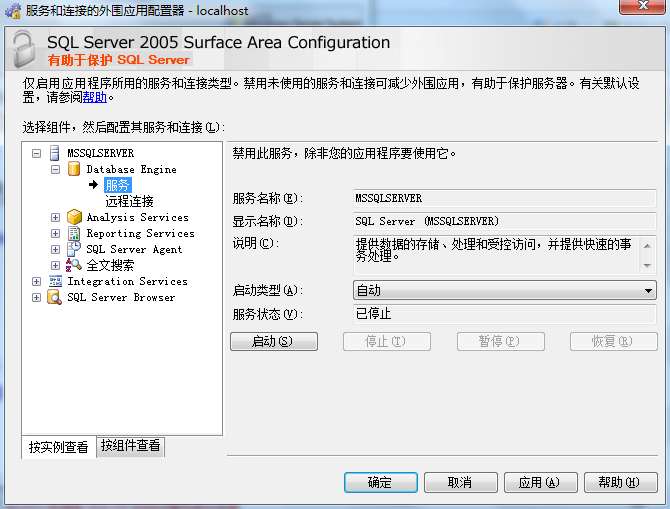Image resolution: width=670 pixels, height=509 pixels.
Task: Click the Analysis Services cube icon
Action: [74, 217]
